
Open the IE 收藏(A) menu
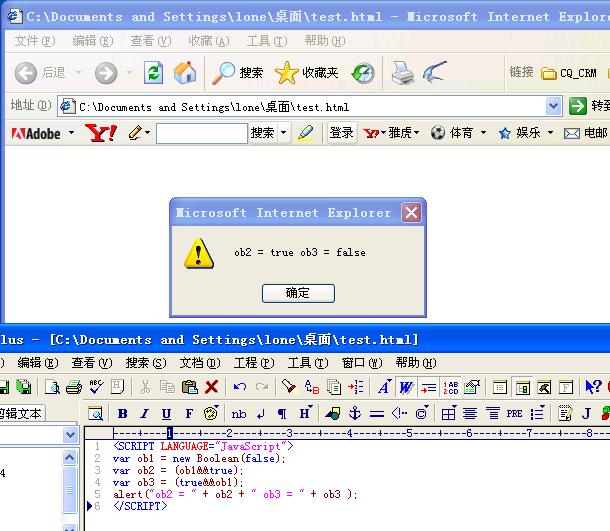[x=209, y=41]
